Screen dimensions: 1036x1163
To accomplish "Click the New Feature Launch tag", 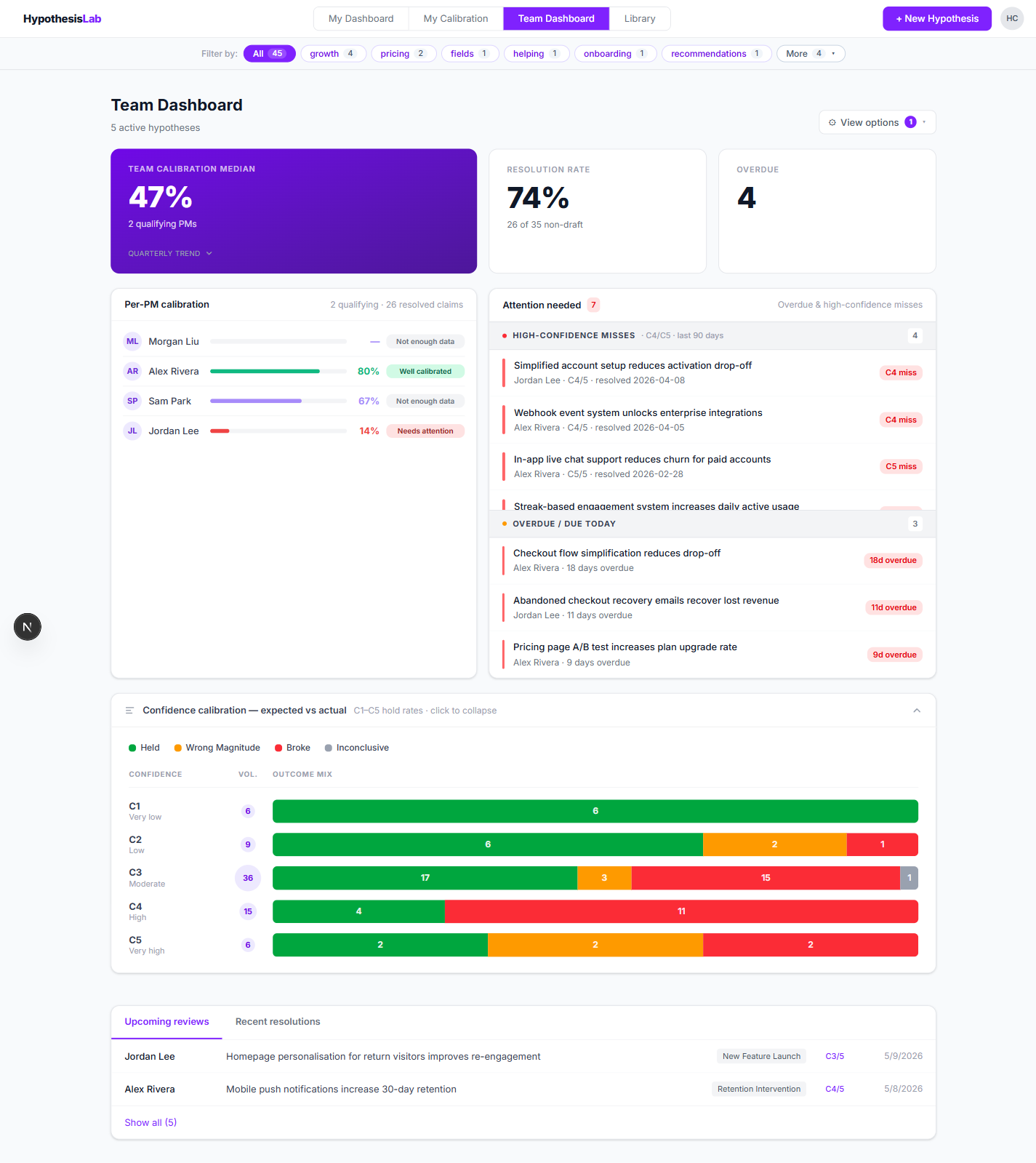I will pos(761,1056).
